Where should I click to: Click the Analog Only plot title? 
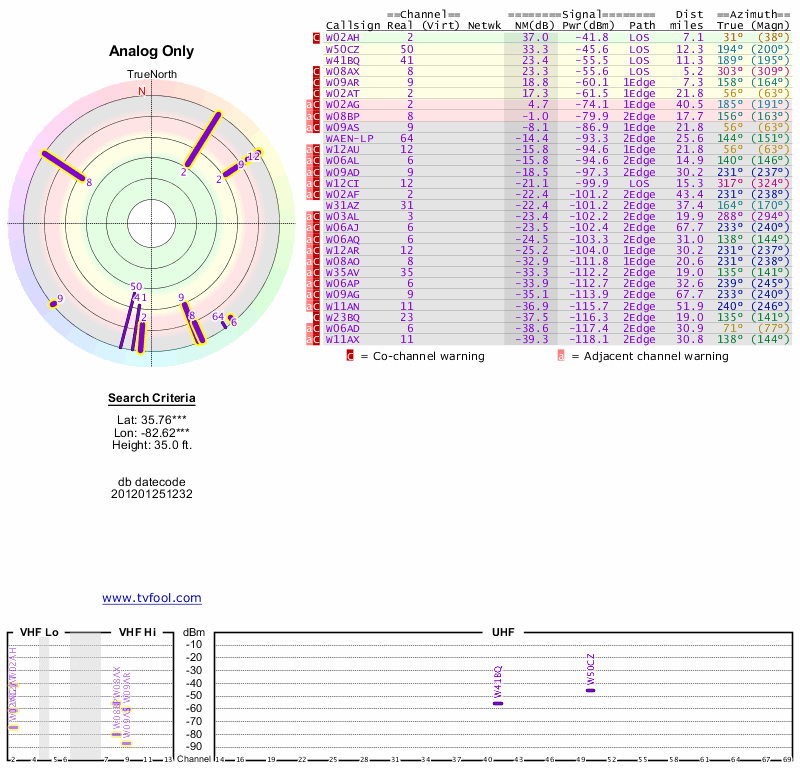pos(151,52)
